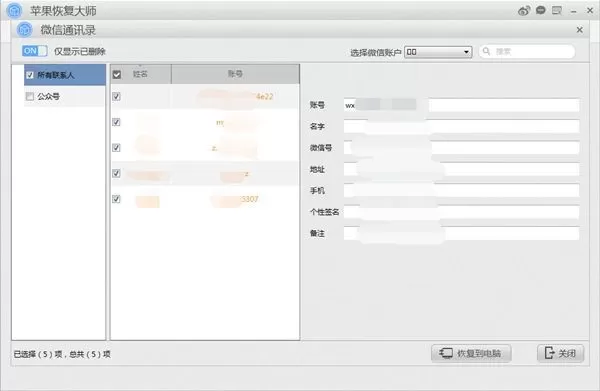Image resolution: width=600 pixels, height=391 pixels.
Task: Open the Weibo share icon
Action: click(x=524, y=11)
